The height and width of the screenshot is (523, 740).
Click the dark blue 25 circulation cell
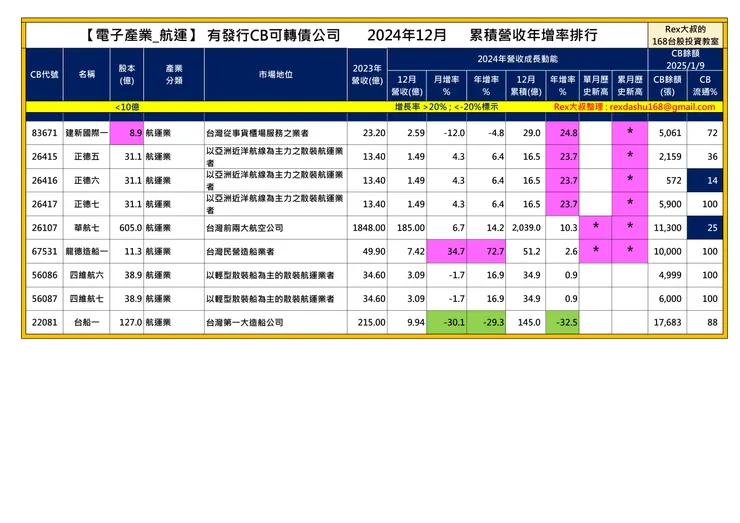tap(705, 228)
